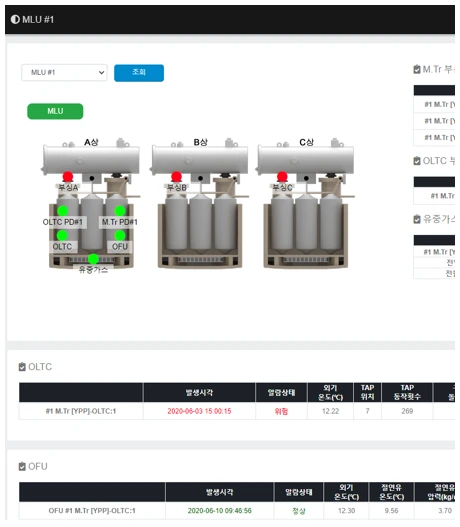The width and height of the screenshot is (460, 527).
Task: Click the red 부싱C status indicator
Action: (282, 176)
